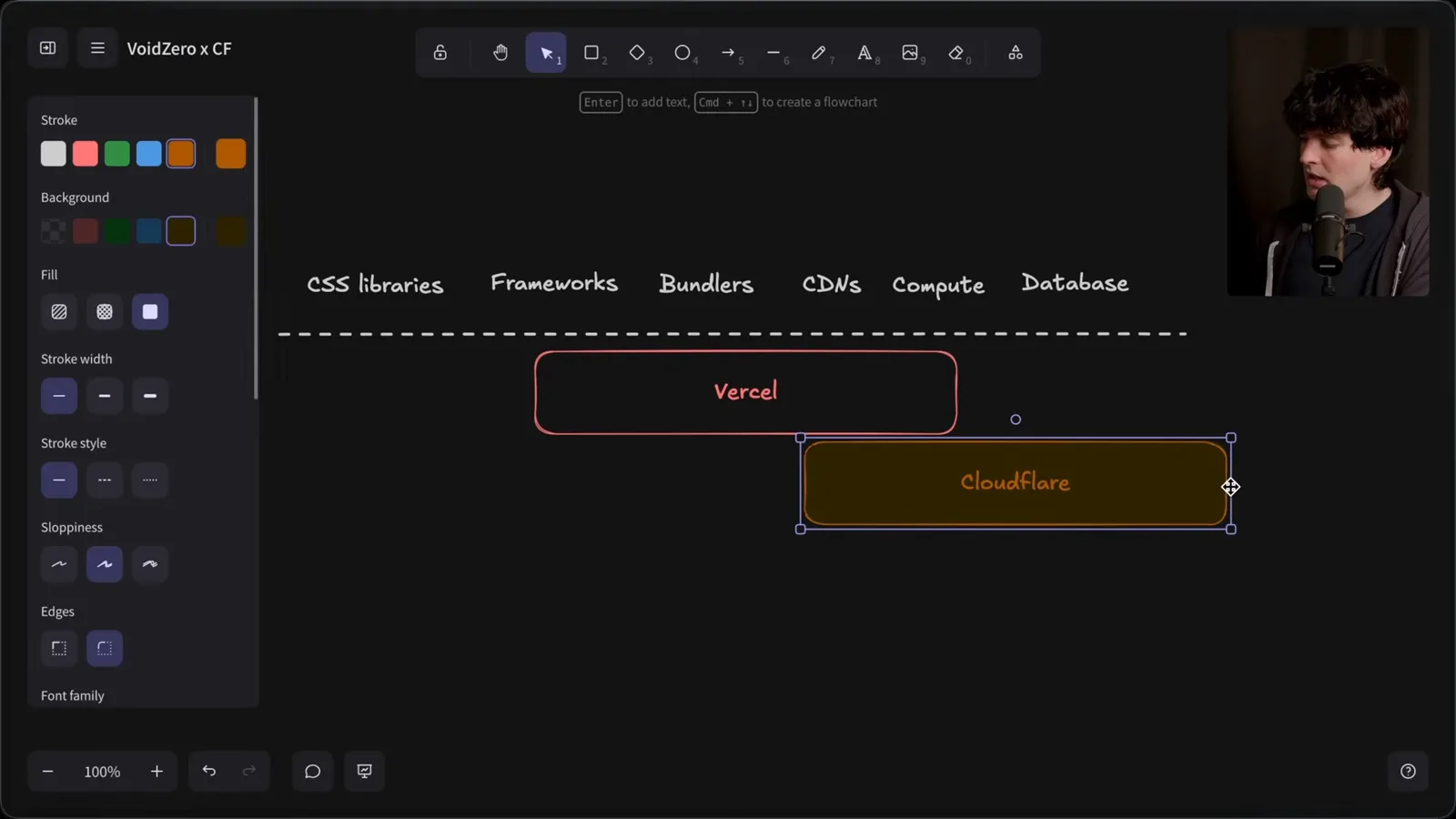Choose the green stroke color
The height and width of the screenshot is (819, 1456).
click(x=117, y=154)
